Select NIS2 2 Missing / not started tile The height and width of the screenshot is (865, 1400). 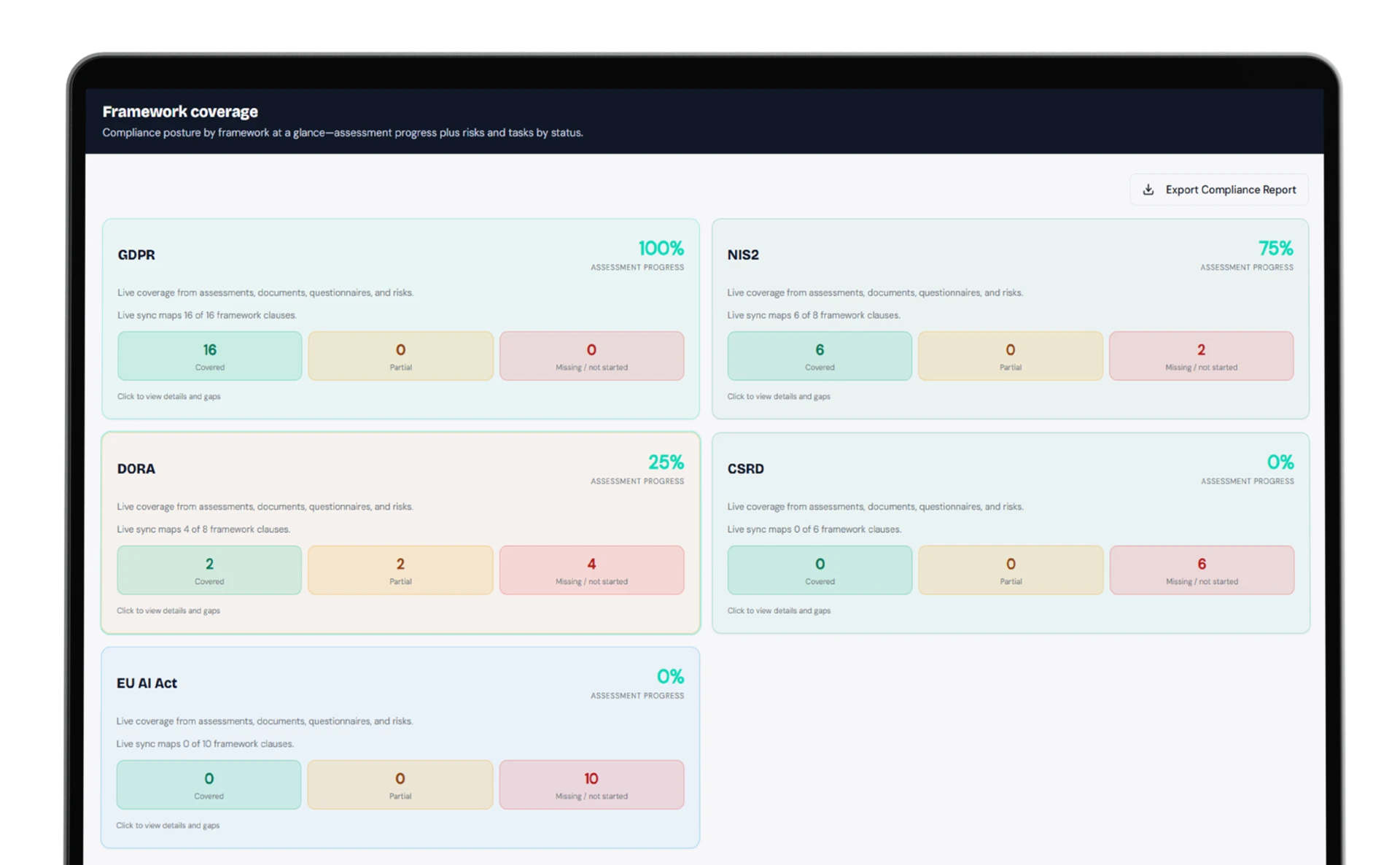pyautogui.click(x=1202, y=356)
